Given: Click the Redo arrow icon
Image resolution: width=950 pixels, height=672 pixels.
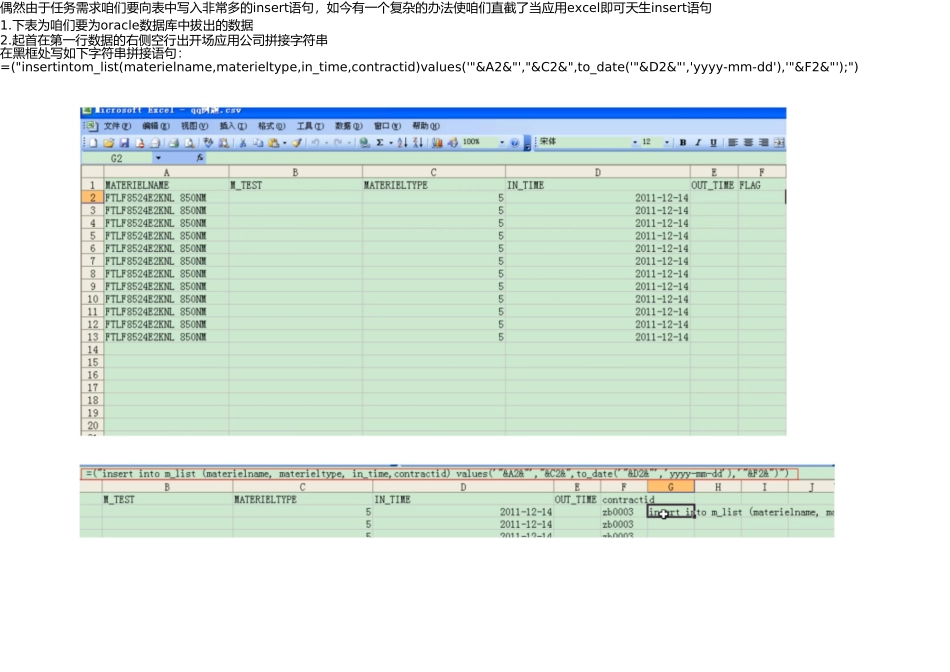Looking at the screenshot, I should point(337,143).
